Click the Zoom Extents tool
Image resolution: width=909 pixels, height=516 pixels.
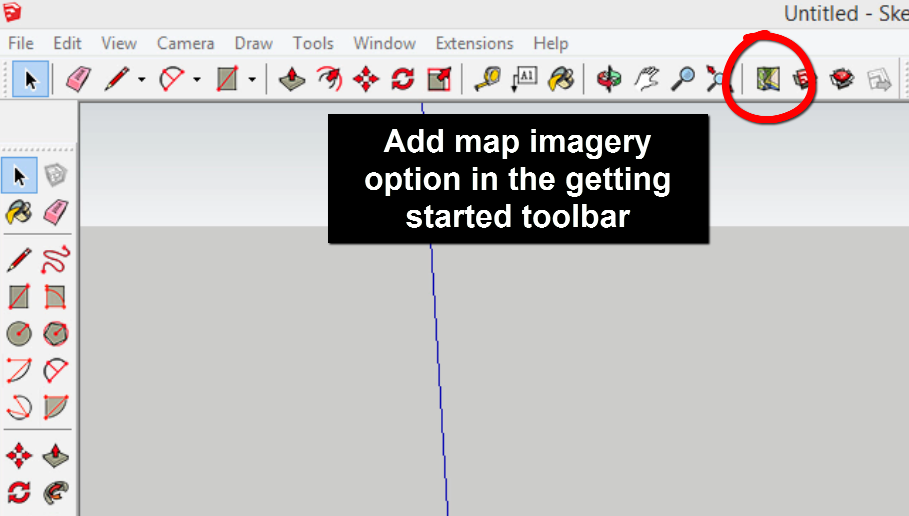(x=718, y=79)
